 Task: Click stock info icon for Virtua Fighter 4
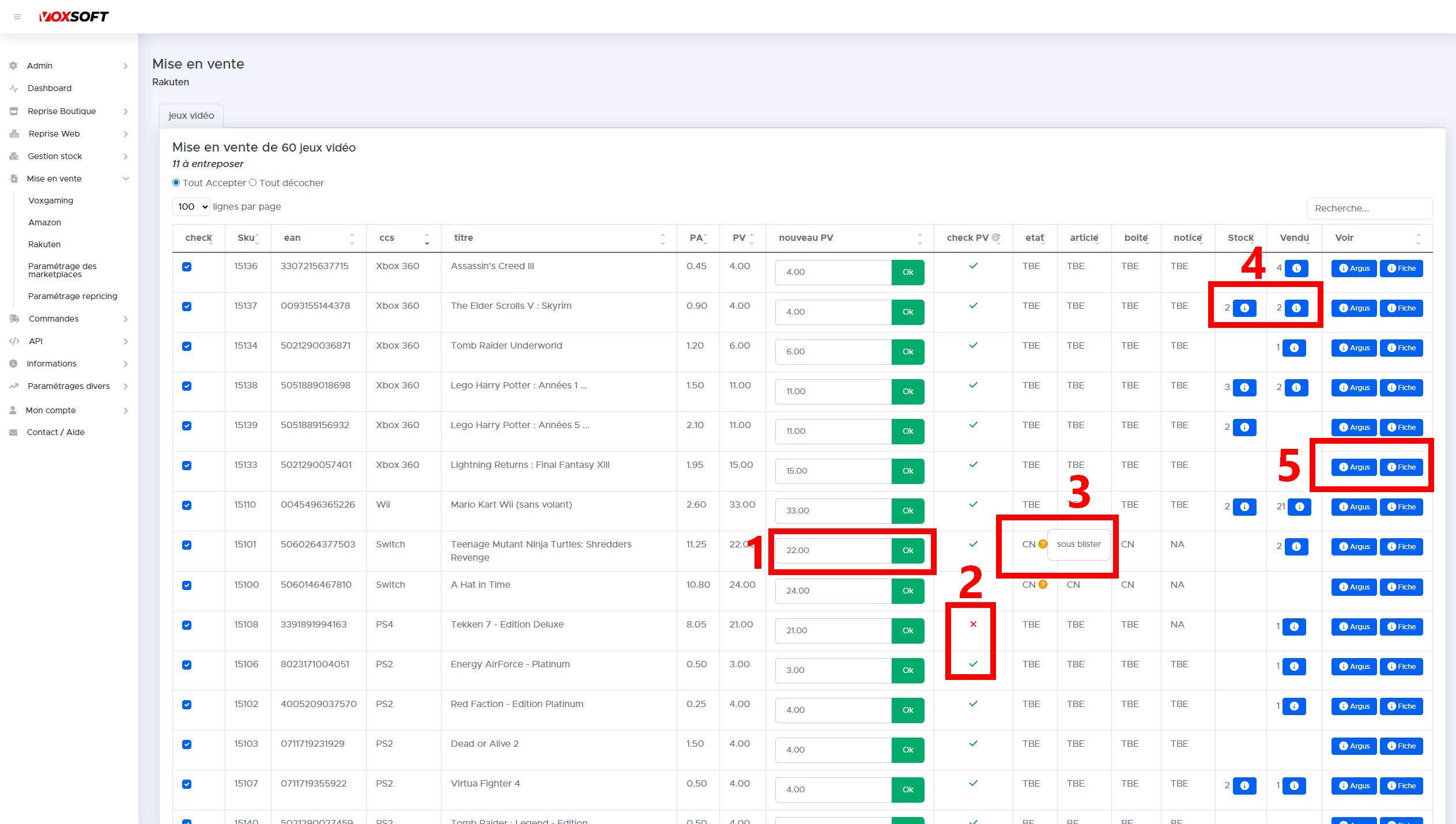pyautogui.click(x=1244, y=785)
